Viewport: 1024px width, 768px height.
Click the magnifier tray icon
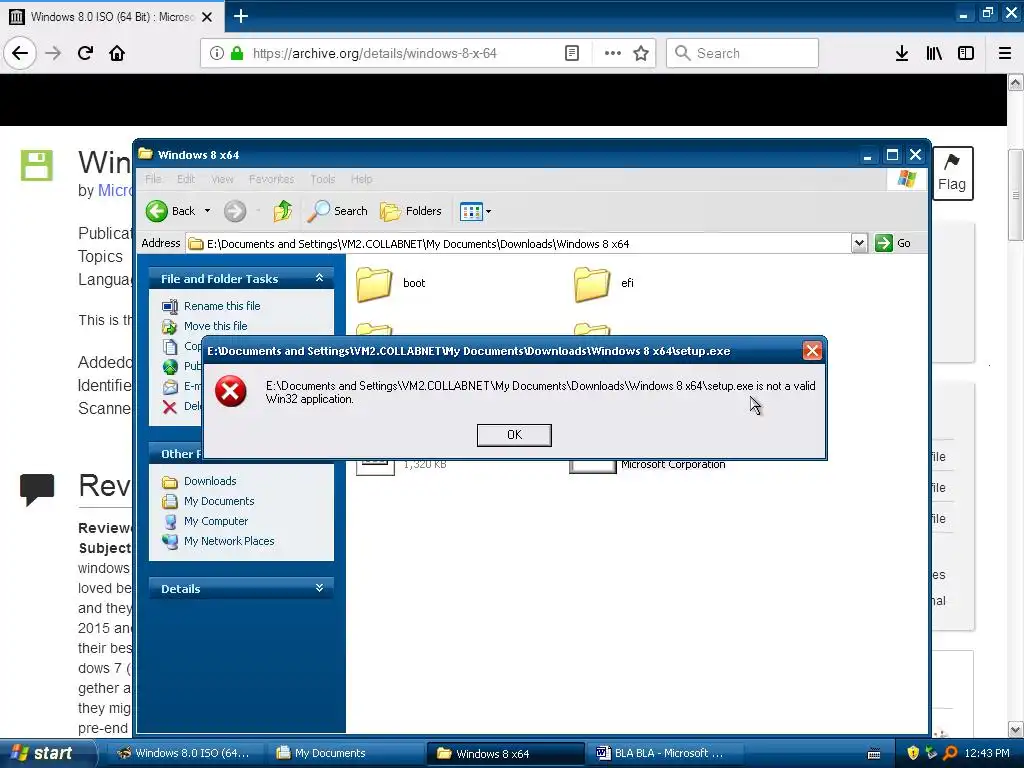950,753
